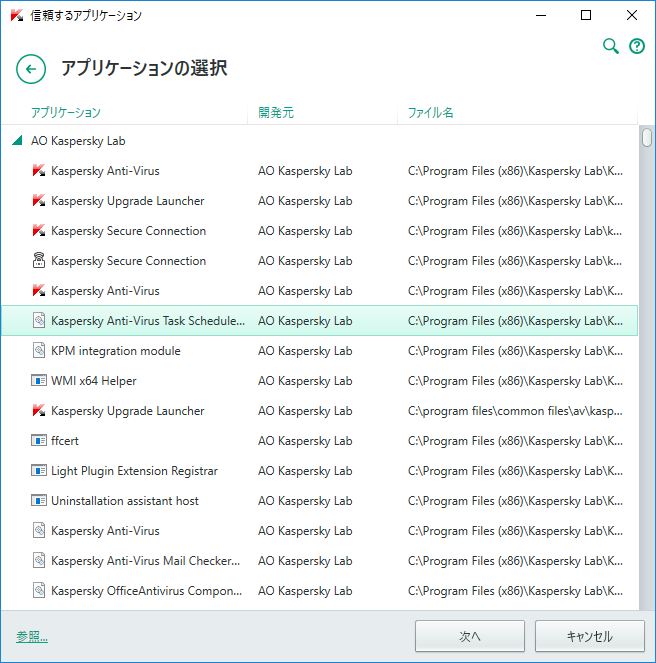
Task: Click the KPM integration module file icon
Action: (39, 351)
